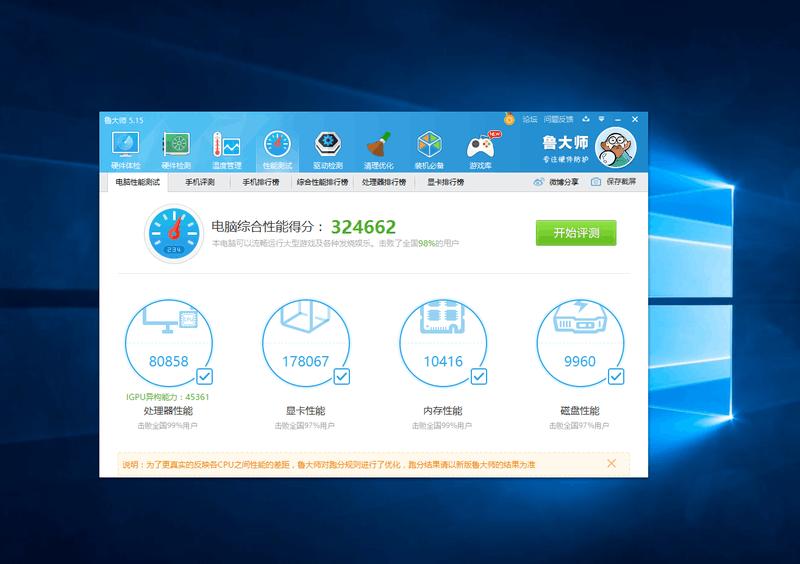800x564 pixels.
Task: Click the 磁盘性能 label
Action: click(x=580, y=411)
